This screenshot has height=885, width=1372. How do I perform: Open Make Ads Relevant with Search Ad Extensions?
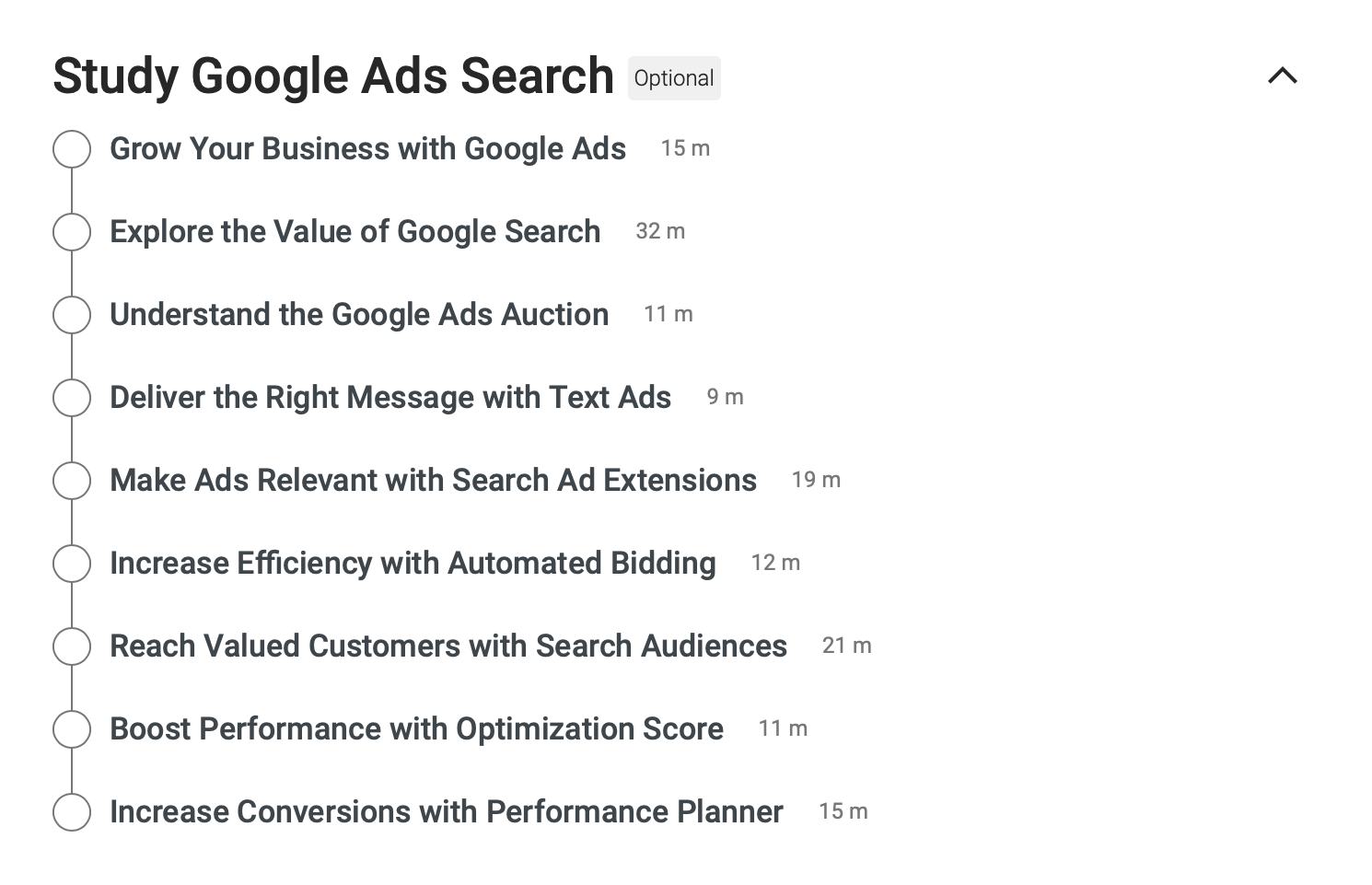click(433, 481)
